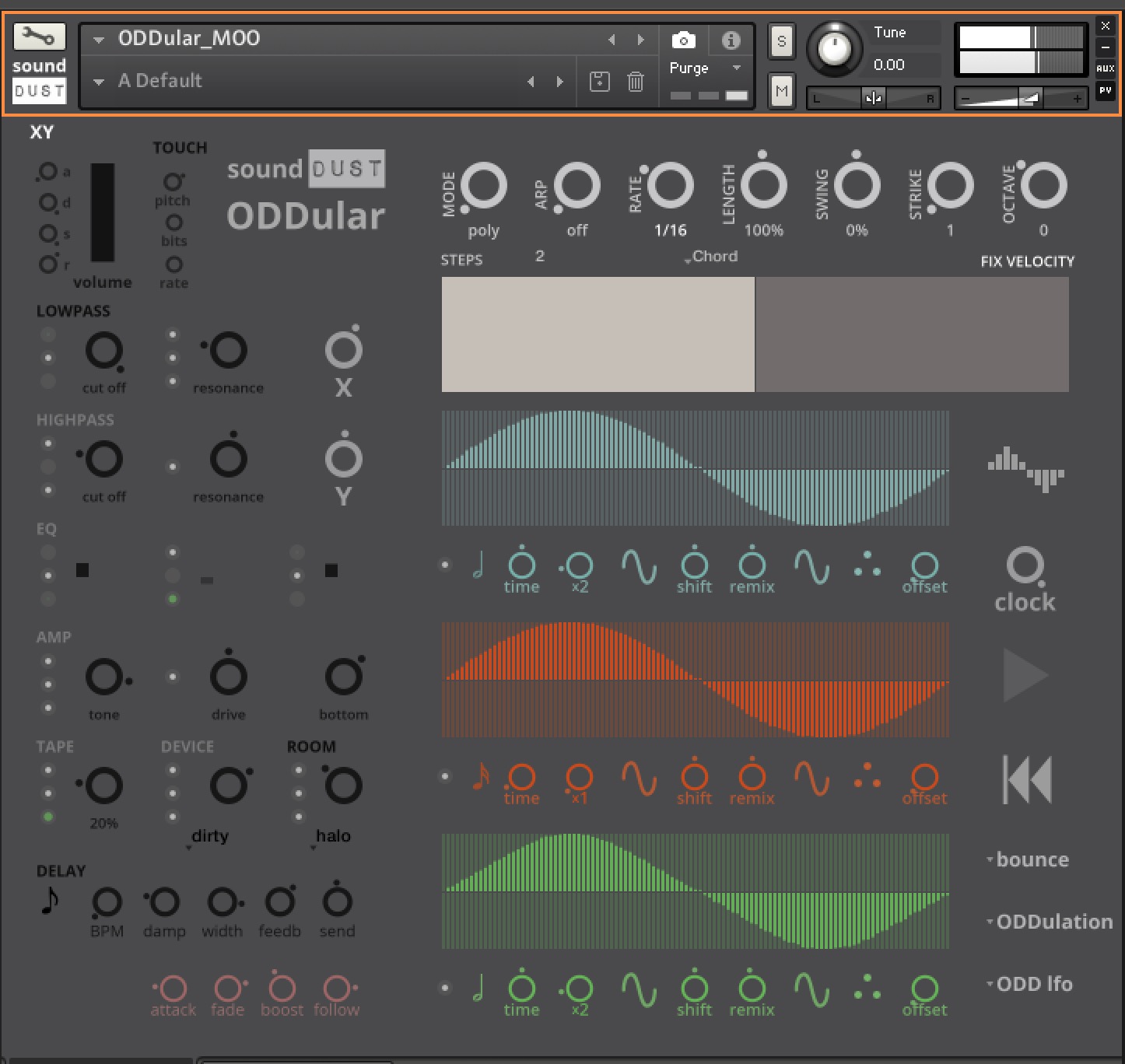Toggle the green EQ mid dot
1125x1064 pixels.
[x=173, y=599]
